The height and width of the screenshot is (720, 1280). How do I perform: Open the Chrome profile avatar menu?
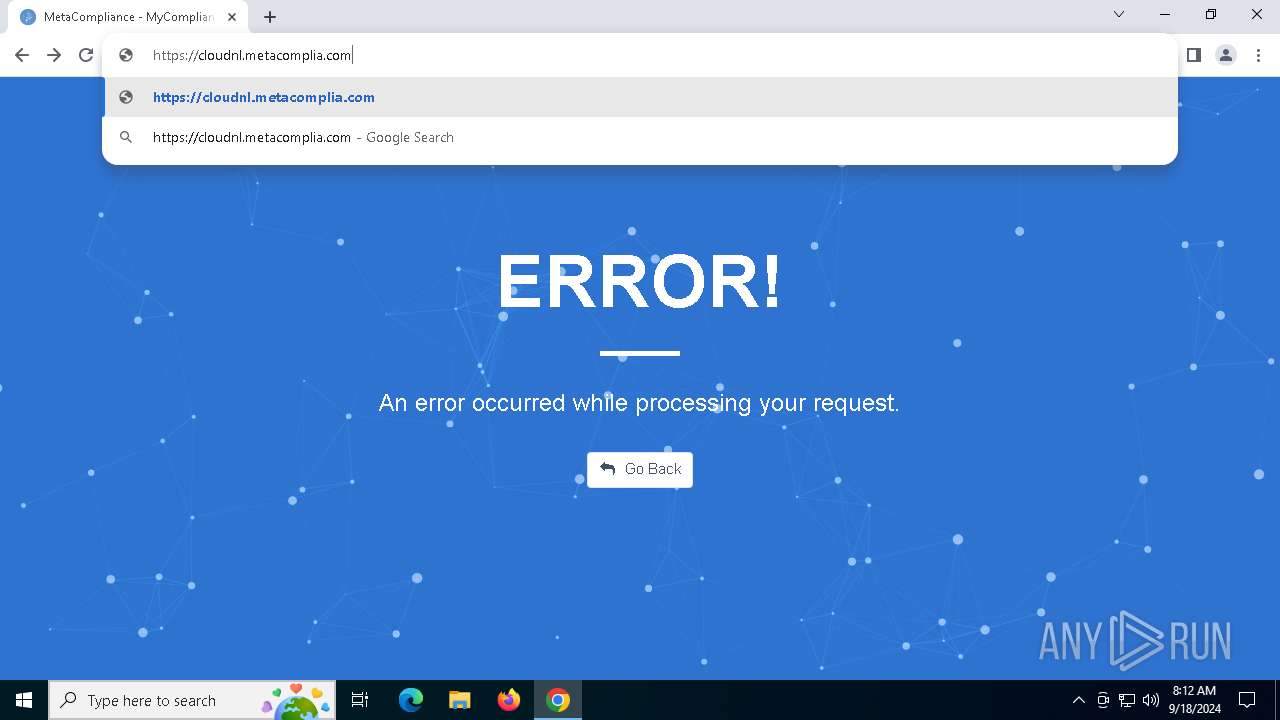tap(1226, 55)
